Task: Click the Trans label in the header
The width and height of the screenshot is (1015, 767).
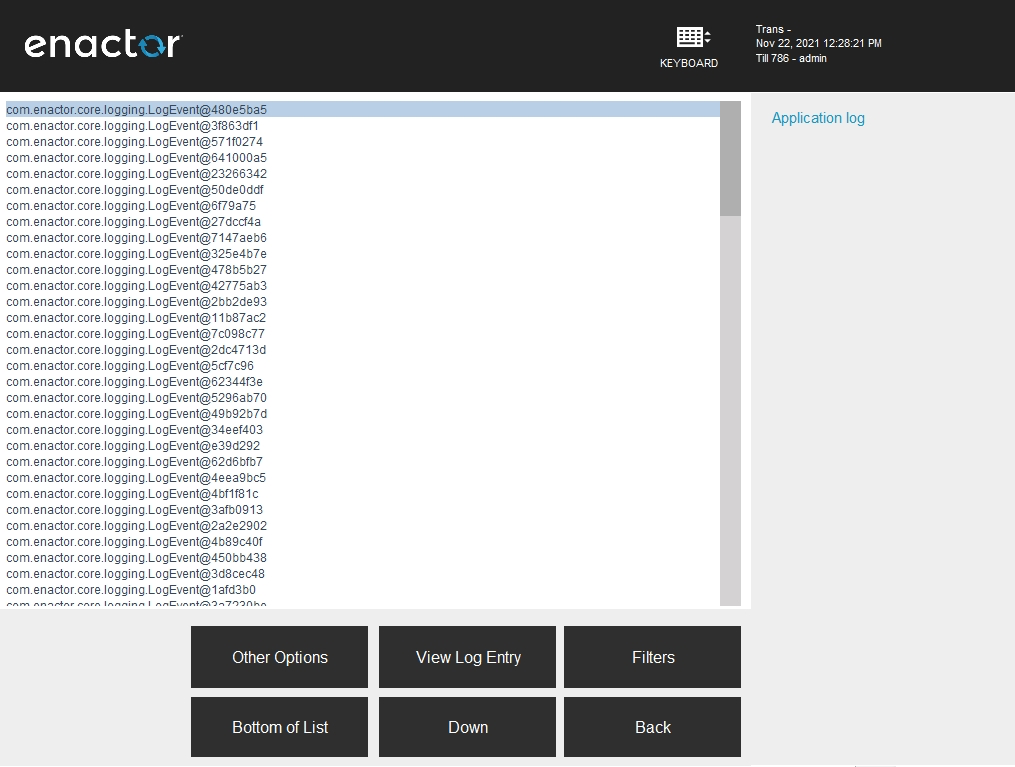Action: [x=768, y=29]
